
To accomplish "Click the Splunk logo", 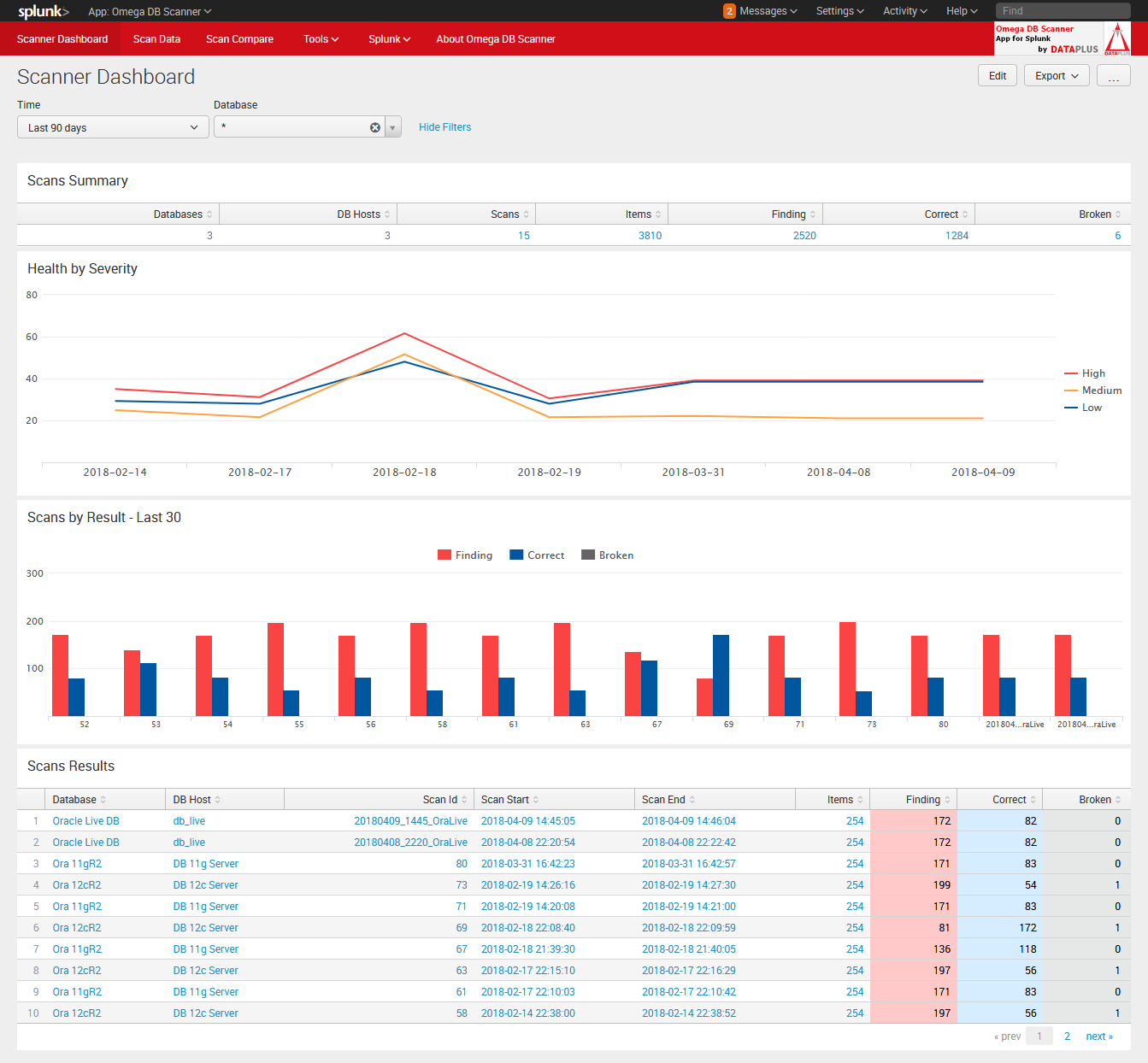I will [x=43, y=11].
